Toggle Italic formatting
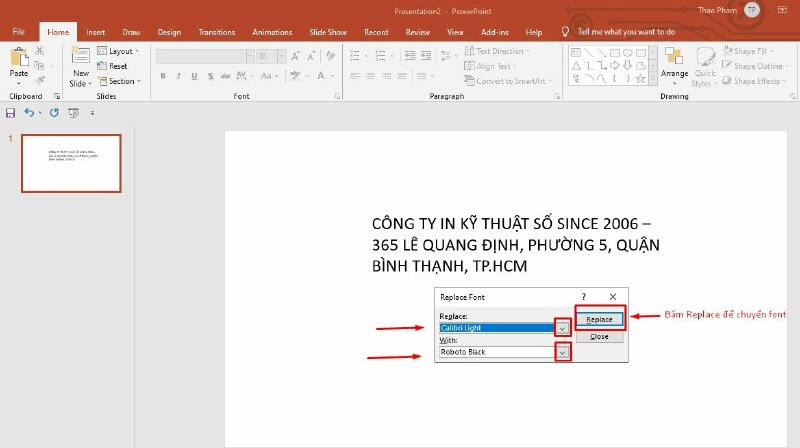The height and width of the screenshot is (448, 800). pyautogui.click(x=178, y=76)
